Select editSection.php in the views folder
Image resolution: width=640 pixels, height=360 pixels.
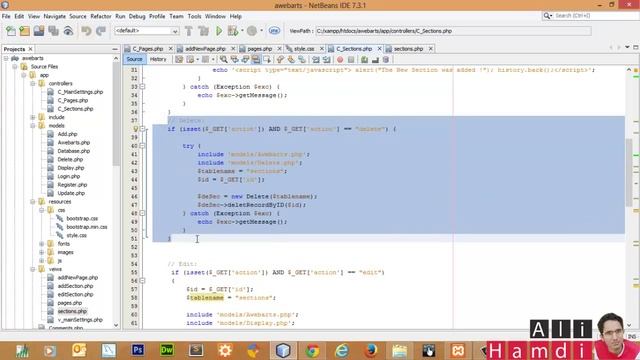(x=75, y=294)
